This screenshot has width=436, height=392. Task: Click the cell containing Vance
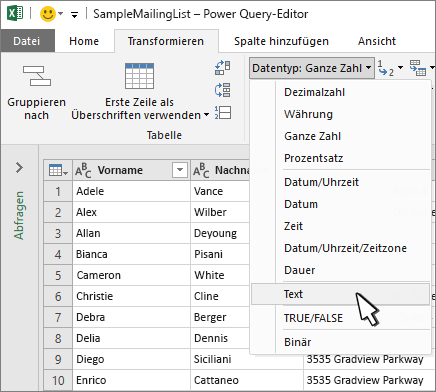[x=220, y=191]
